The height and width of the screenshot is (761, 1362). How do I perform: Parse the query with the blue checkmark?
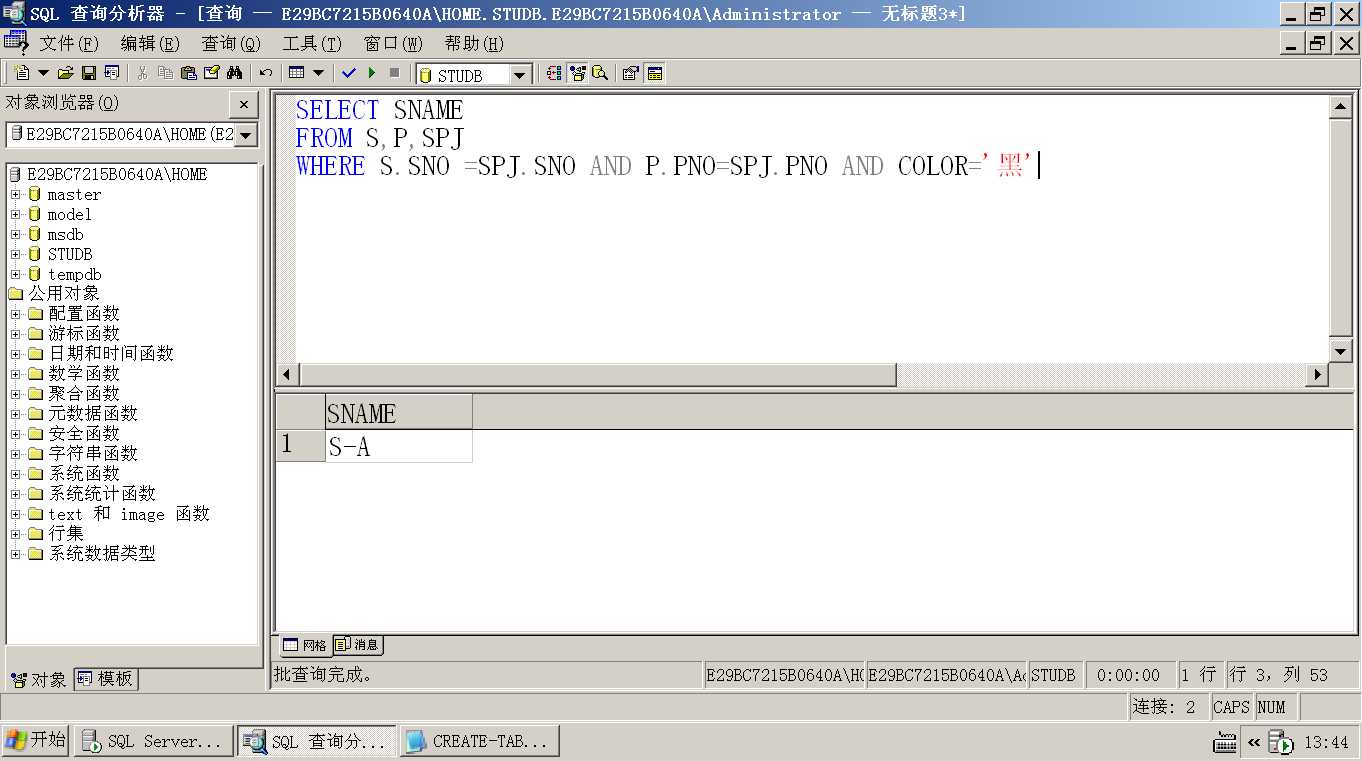[x=349, y=73]
